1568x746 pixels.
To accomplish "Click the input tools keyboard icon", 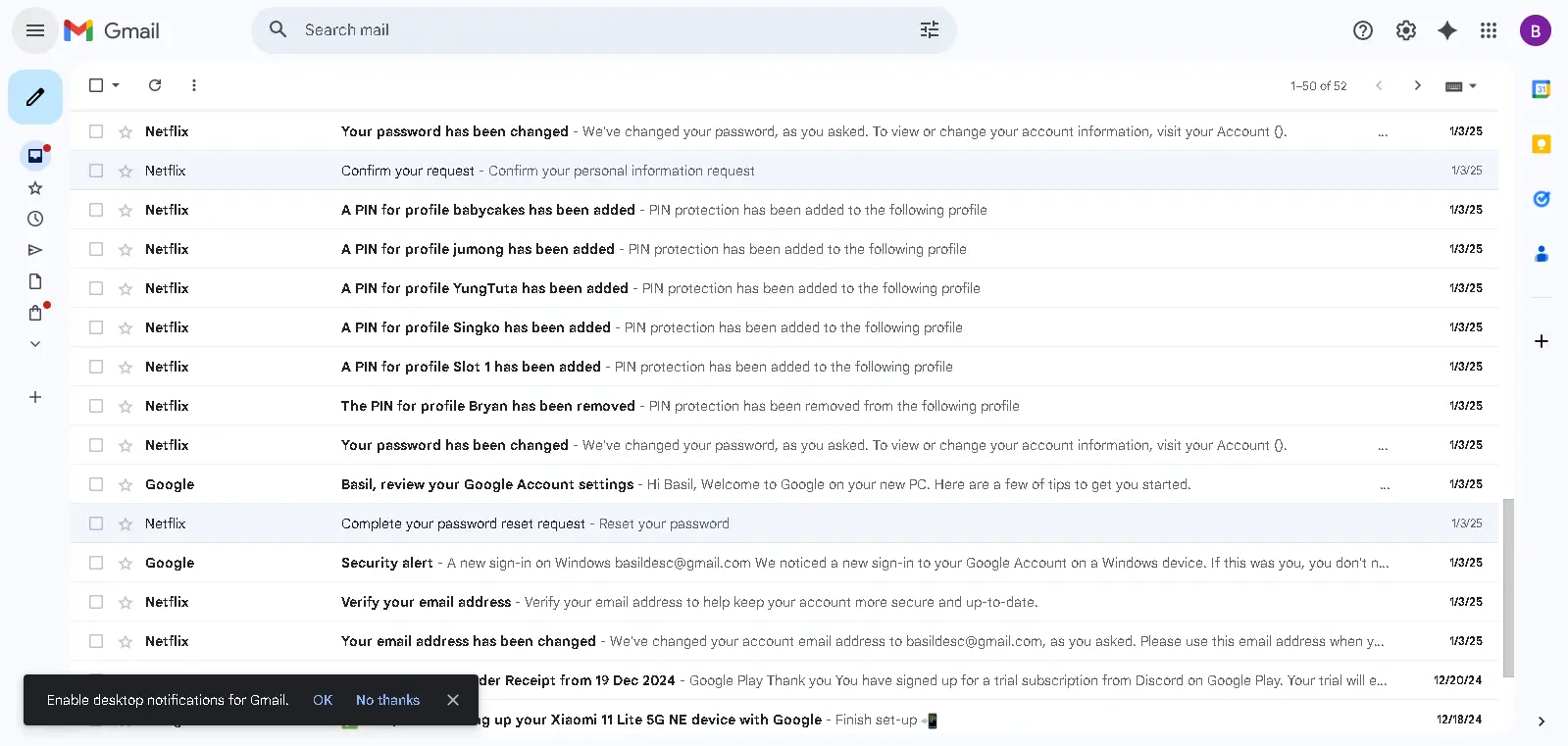I will click(1454, 86).
